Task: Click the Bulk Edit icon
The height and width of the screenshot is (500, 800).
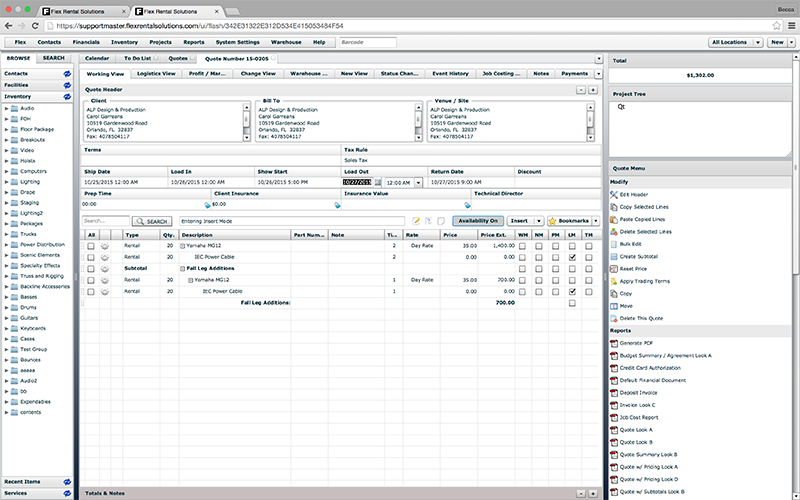Action: [614, 244]
